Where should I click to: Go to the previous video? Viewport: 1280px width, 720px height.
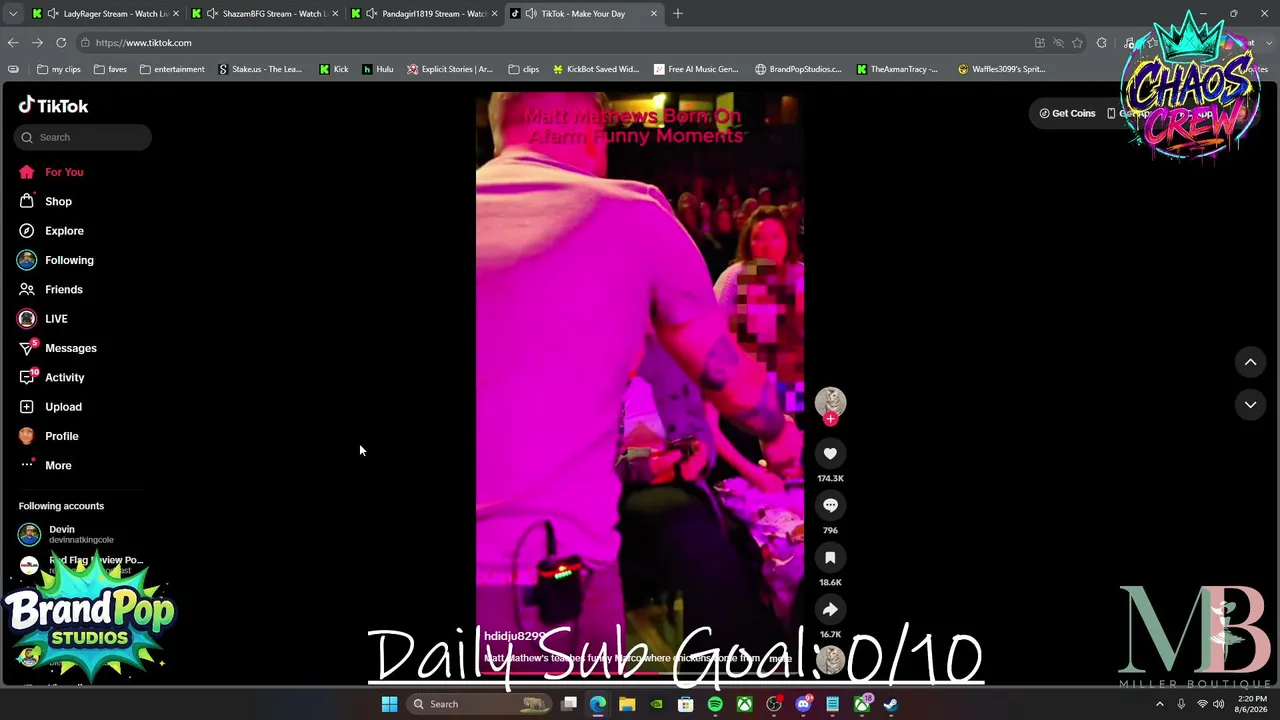coord(1250,362)
